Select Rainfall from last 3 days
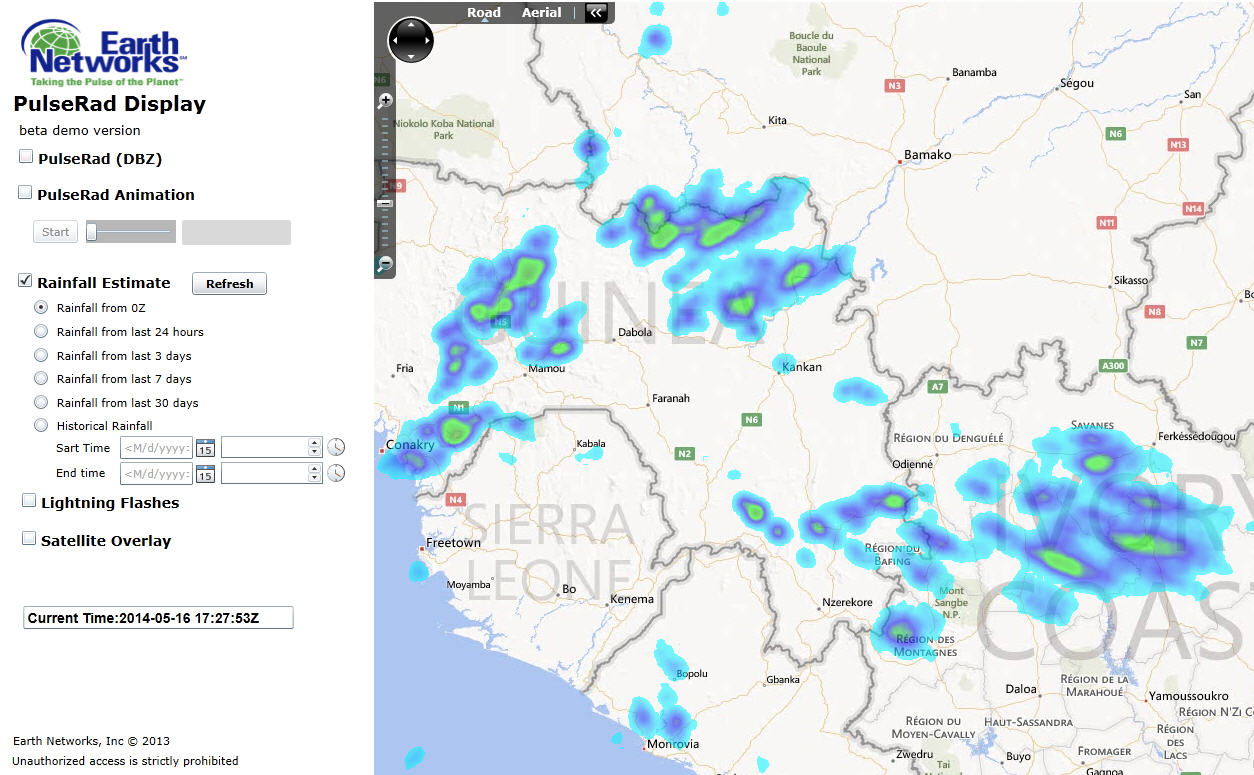 click(x=41, y=355)
